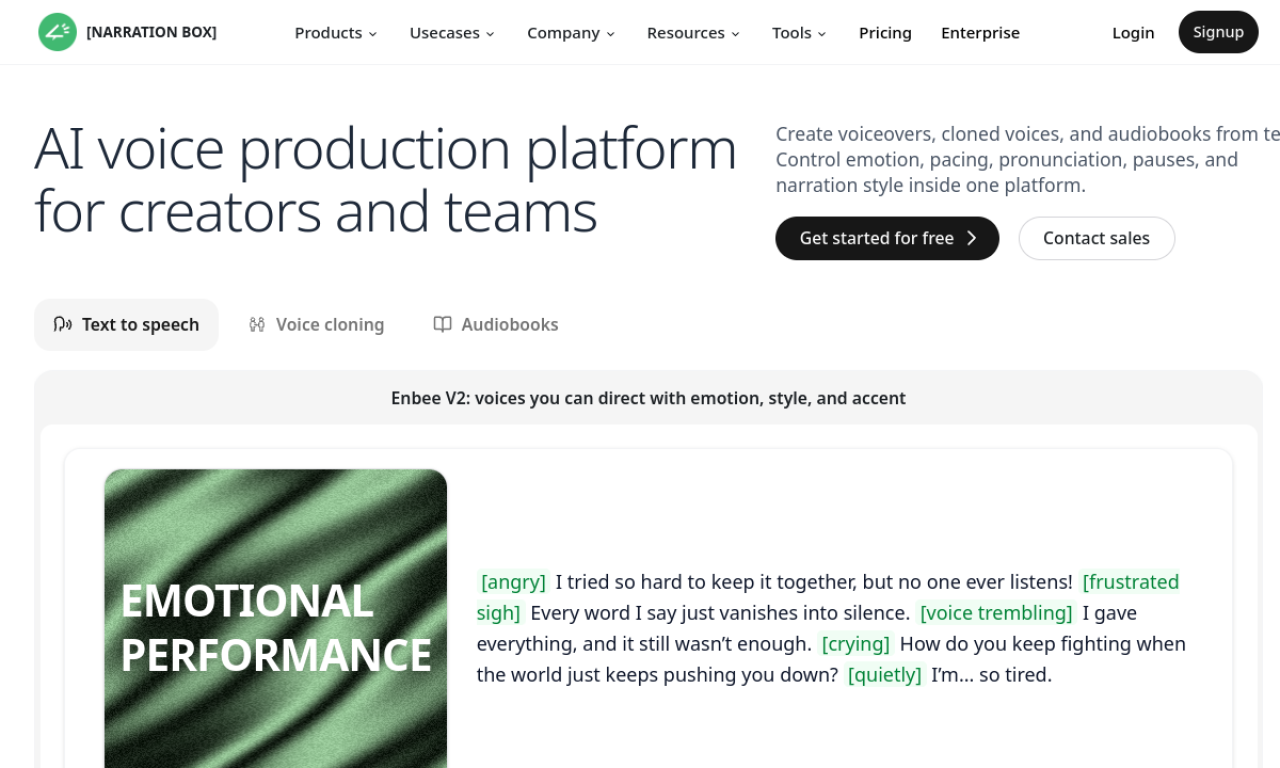Switch to the Audiobooks tab
The image size is (1280, 768).
click(496, 324)
